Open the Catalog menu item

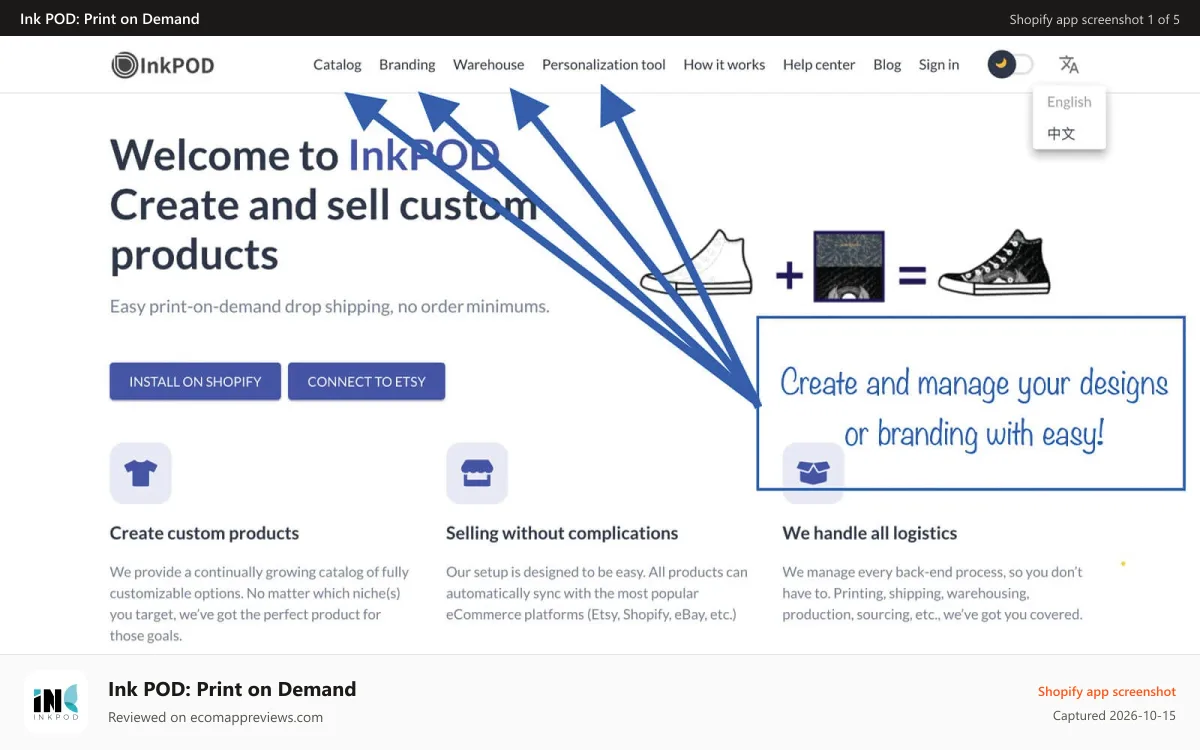(337, 65)
